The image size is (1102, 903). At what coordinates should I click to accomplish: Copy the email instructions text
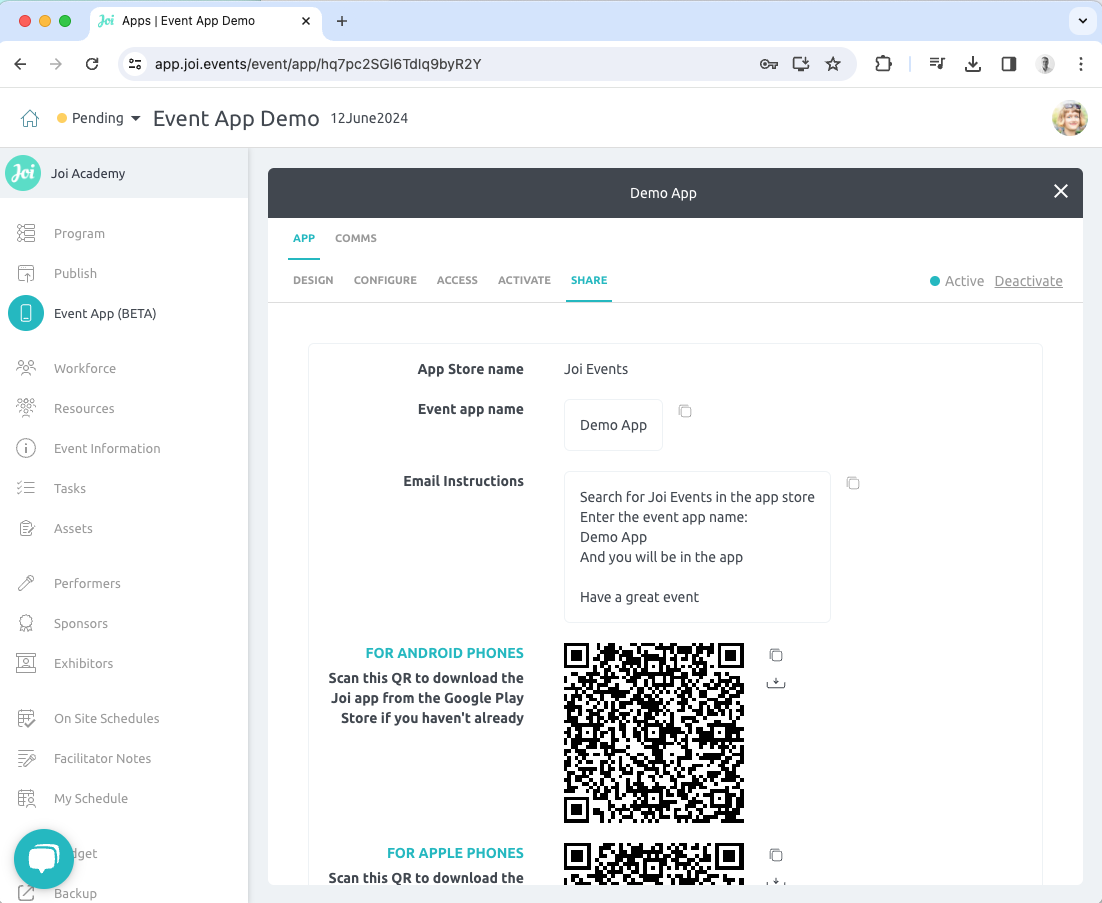[x=853, y=483]
